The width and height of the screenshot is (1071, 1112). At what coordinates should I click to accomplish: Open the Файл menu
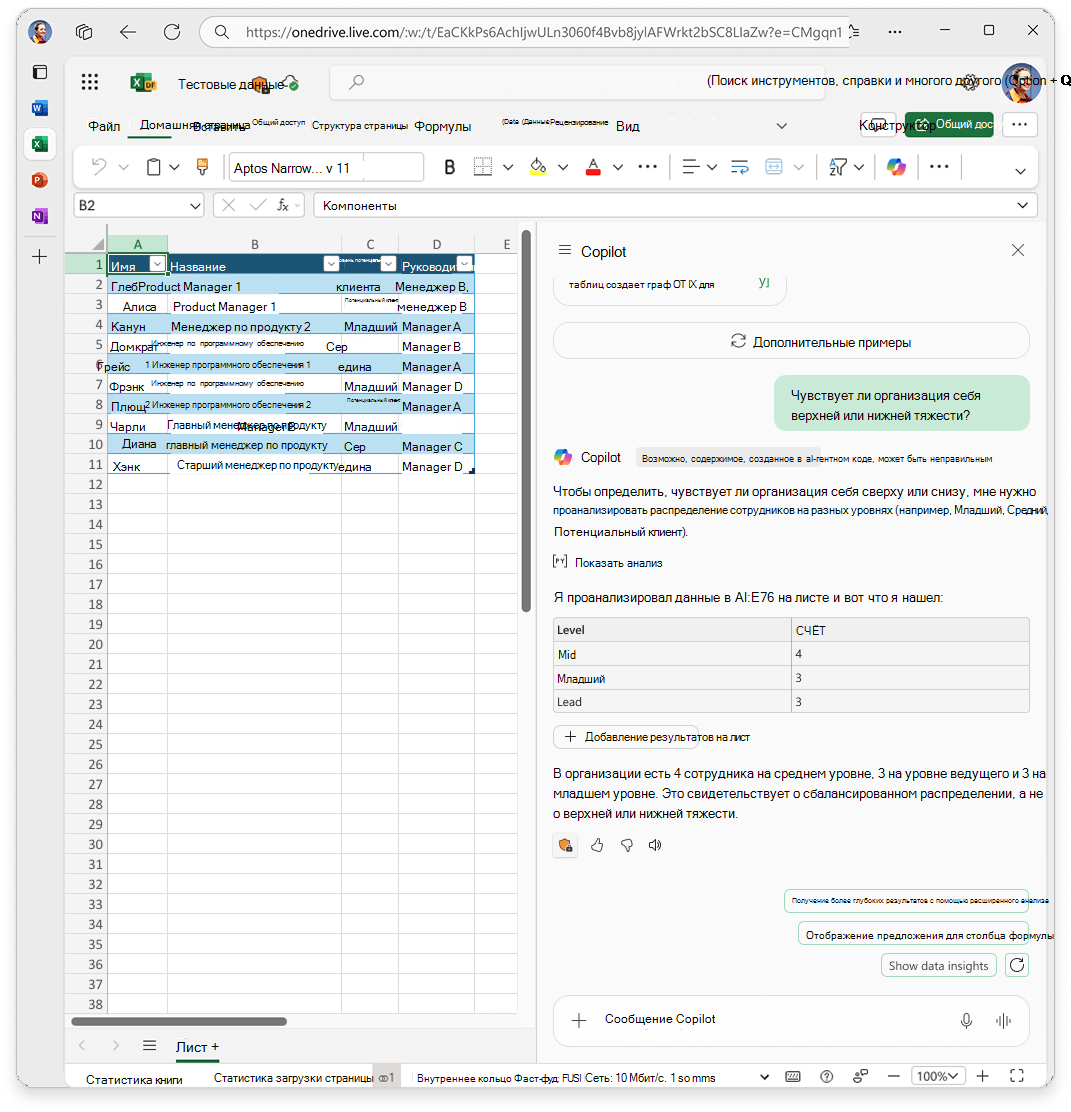(x=104, y=126)
